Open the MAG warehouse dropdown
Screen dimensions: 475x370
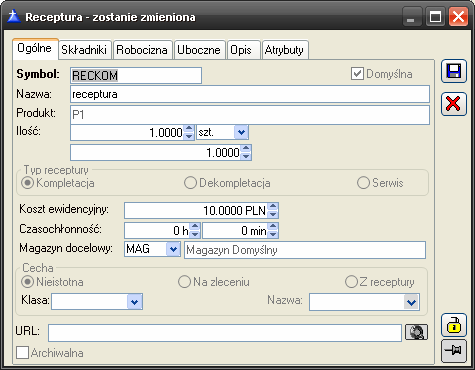point(173,249)
